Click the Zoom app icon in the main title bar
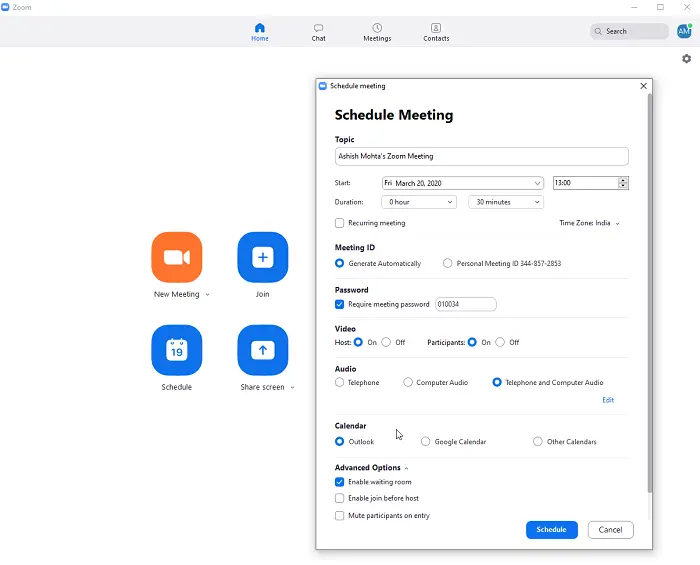This screenshot has width=700, height=565. point(5,7)
